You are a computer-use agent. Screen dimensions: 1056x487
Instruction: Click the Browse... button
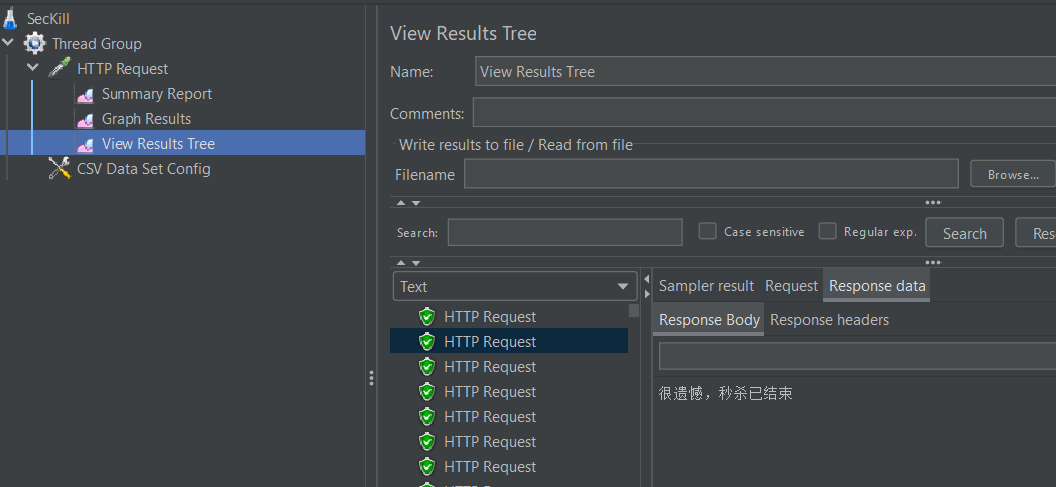(1013, 174)
